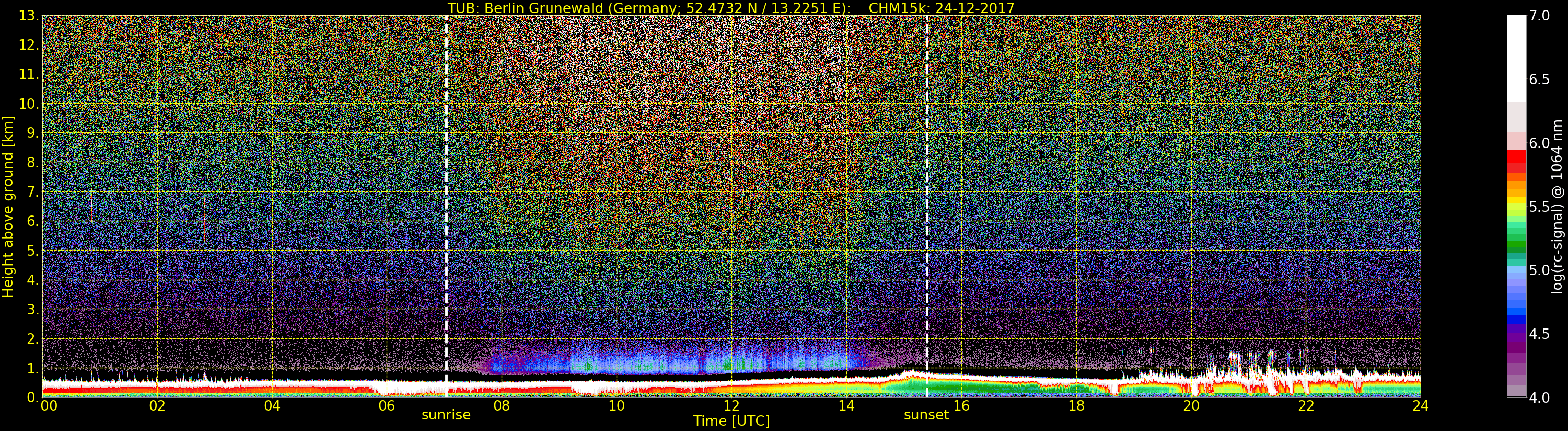Image resolution: width=1568 pixels, height=431 pixels.
Task: Select the "sunset" label under the time axis
Action: click(926, 415)
